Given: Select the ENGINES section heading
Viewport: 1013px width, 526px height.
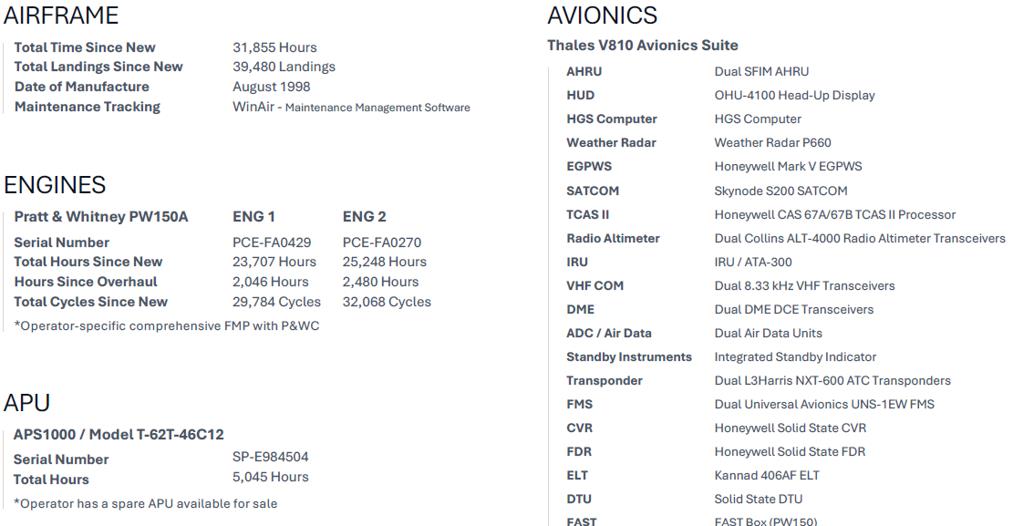Looking at the screenshot, I should click(x=55, y=185).
